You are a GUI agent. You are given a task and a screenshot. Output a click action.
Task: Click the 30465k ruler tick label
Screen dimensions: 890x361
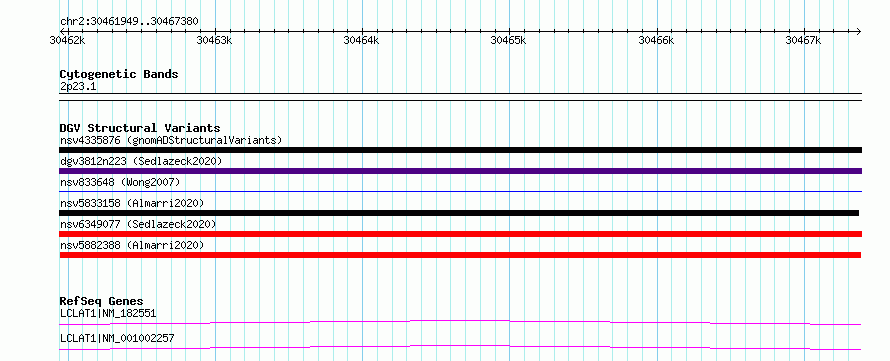point(509,40)
